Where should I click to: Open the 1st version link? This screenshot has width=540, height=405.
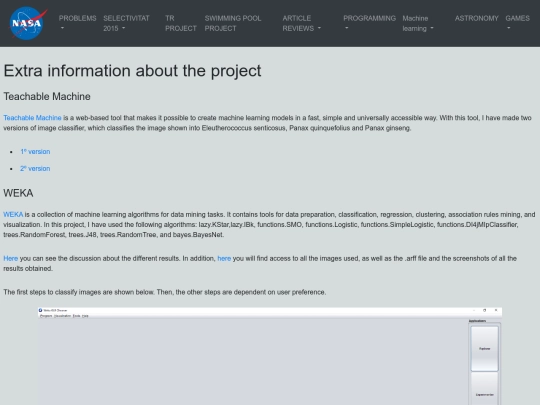click(x=35, y=152)
